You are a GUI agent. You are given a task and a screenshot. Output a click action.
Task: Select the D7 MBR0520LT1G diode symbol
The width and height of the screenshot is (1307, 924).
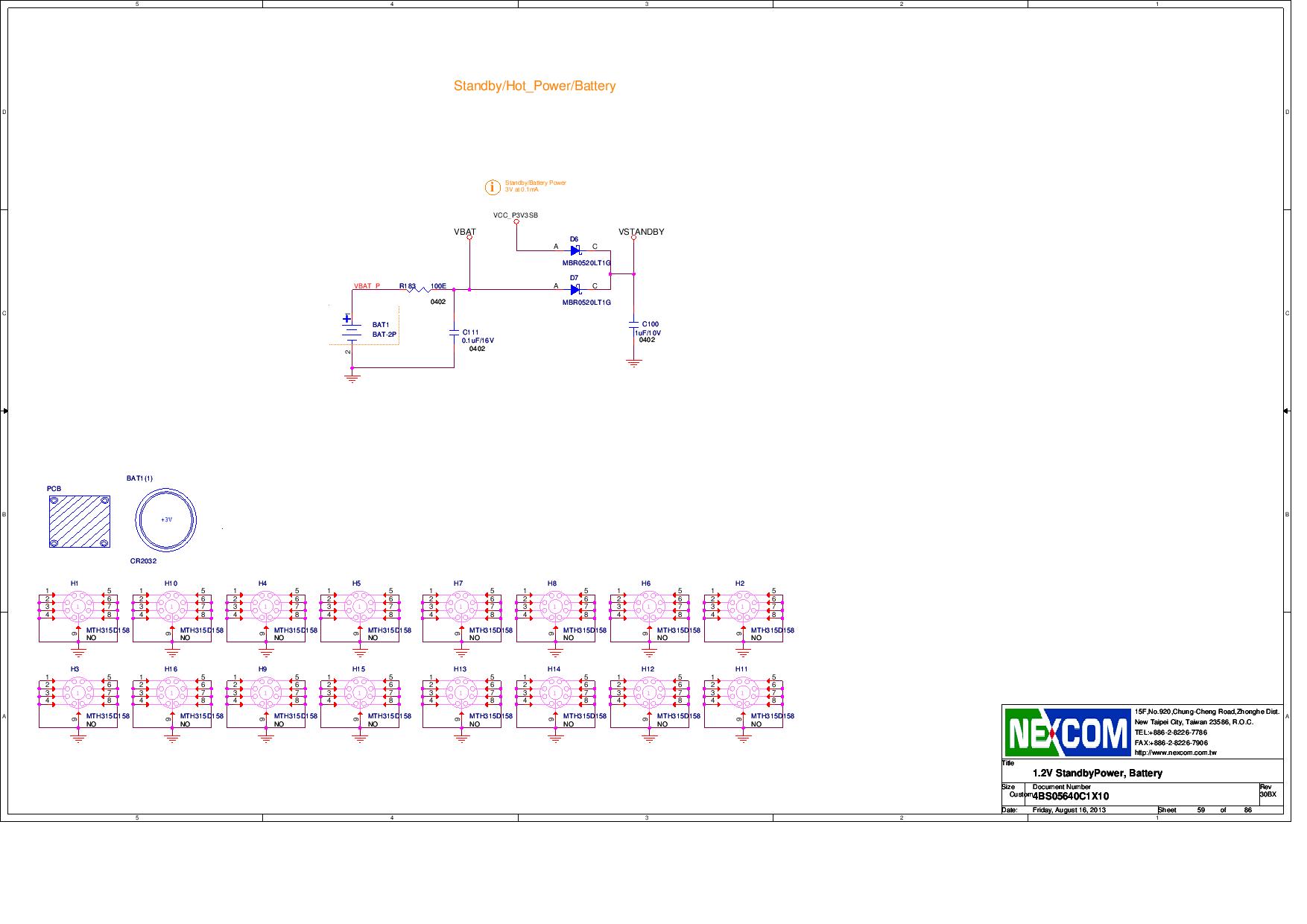pyautogui.click(x=574, y=291)
